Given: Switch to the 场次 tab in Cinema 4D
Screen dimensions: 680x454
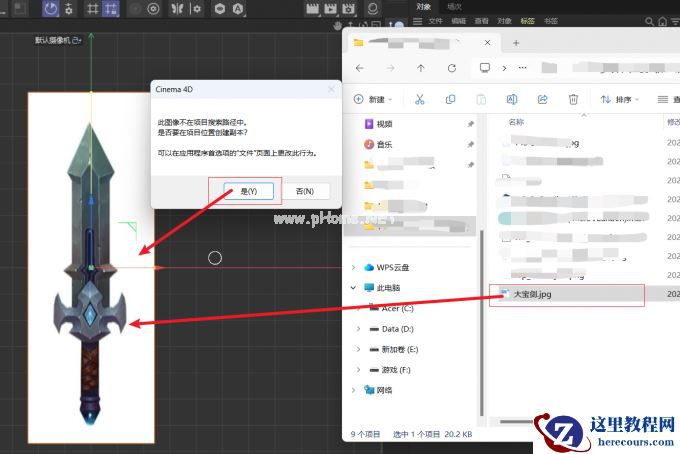Looking at the screenshot, I should pos(454,7).
